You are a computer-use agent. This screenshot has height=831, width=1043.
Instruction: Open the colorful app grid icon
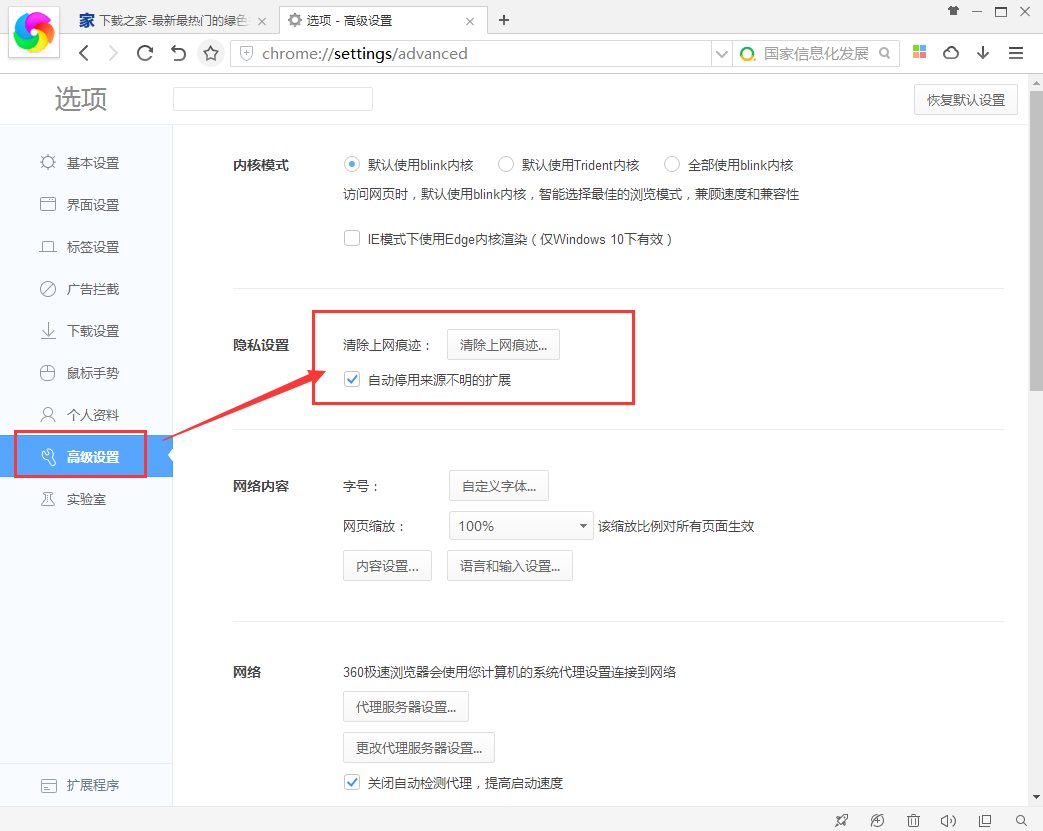coord(919,52)
